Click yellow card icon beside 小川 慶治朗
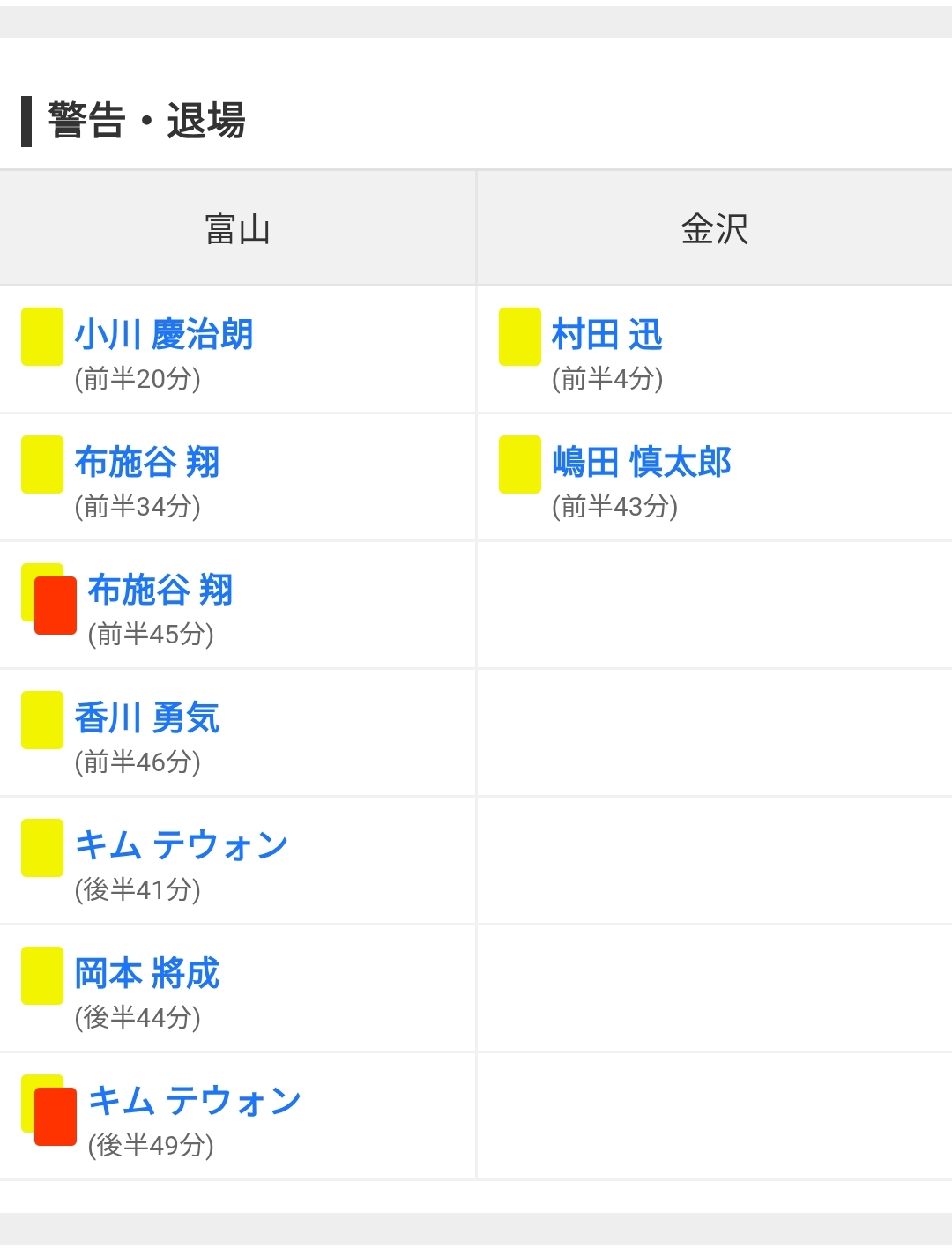952x1256 pixels. [x=42, y=336]
